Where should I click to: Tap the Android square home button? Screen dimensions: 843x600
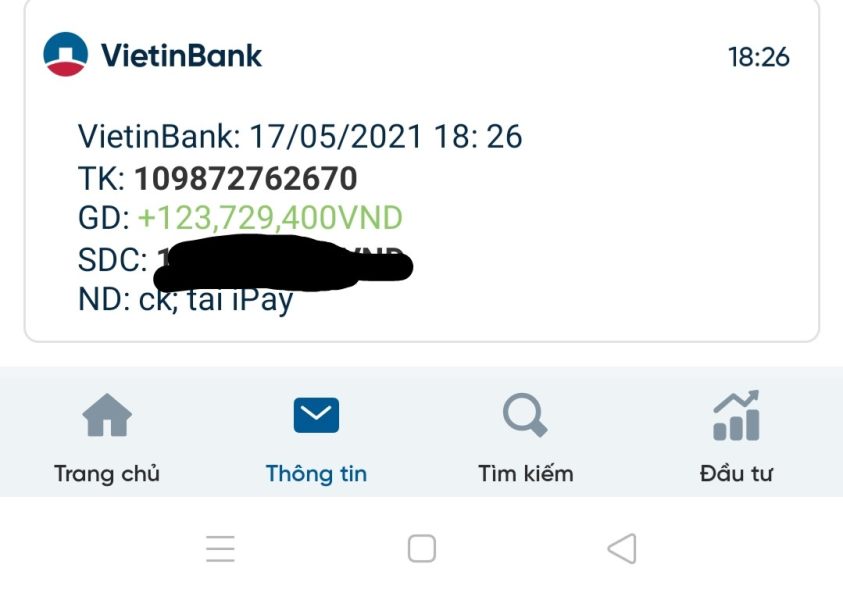coord(422,548)
